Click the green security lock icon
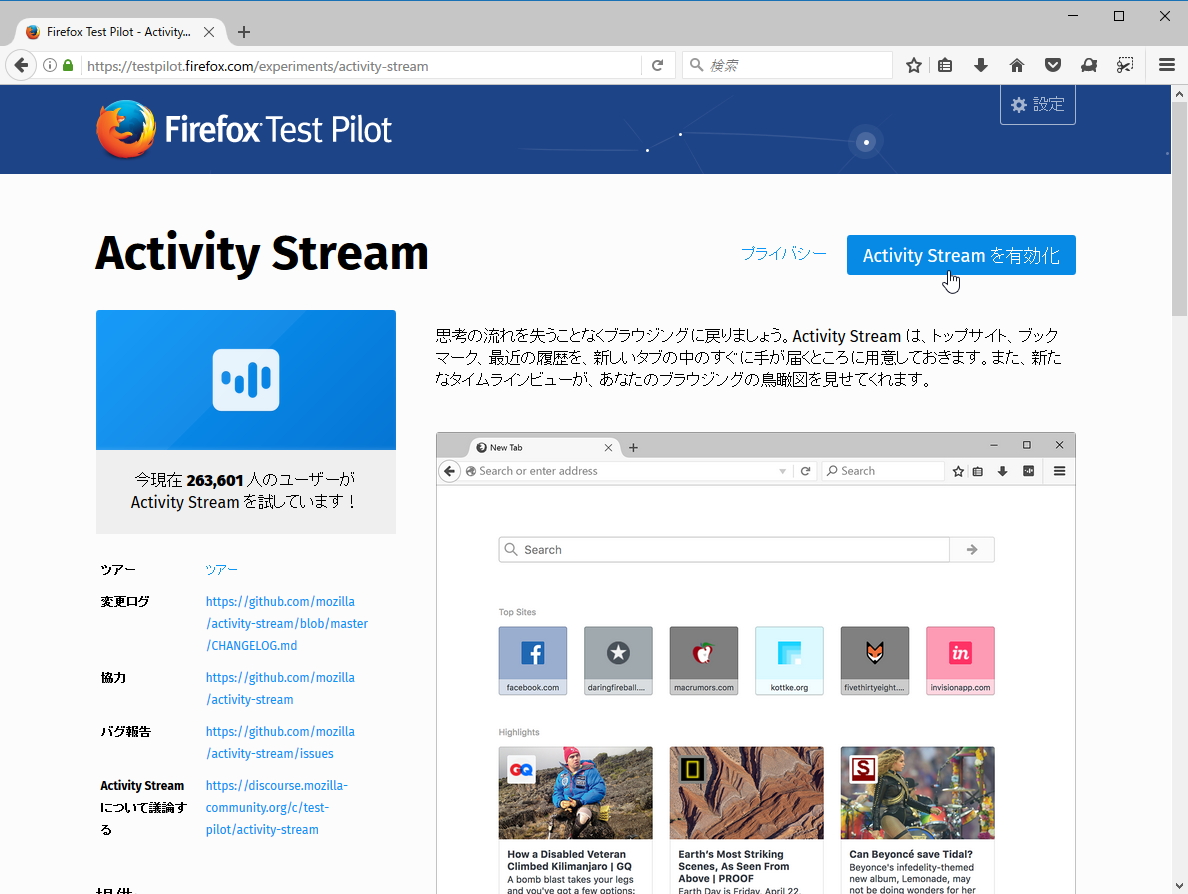The image size is (1188, 894). [x=66, y=64]
